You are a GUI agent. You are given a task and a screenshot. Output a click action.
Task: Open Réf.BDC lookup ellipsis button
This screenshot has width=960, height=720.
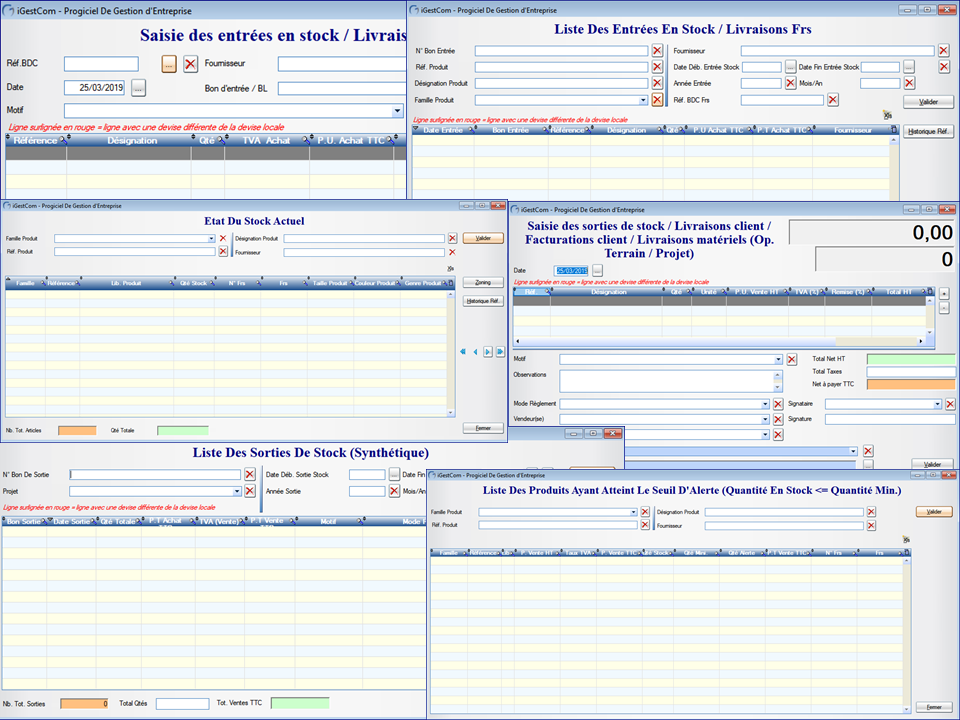pos(169,64)
